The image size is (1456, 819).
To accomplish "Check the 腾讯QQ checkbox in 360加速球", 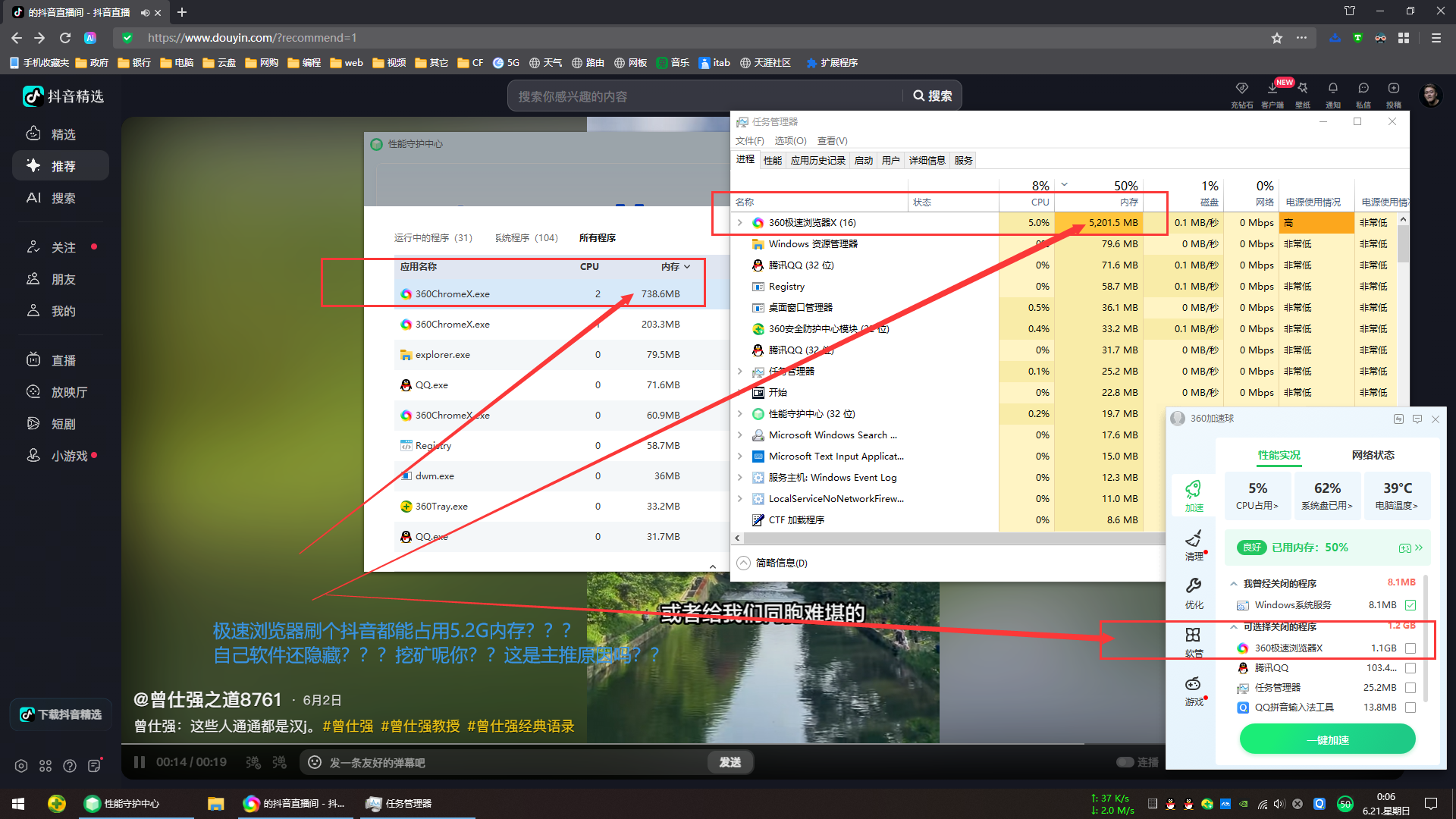I will (1410, 668).
